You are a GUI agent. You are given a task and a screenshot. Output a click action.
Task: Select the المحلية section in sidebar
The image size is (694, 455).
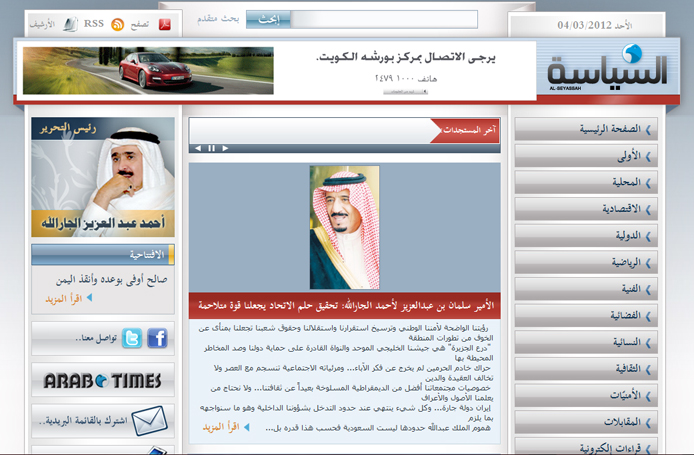pos(585,183)
